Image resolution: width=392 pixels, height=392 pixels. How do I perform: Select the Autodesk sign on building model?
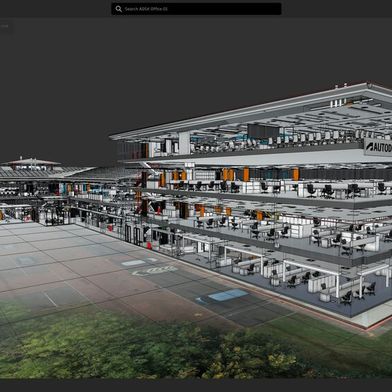(x=378, y=147)
